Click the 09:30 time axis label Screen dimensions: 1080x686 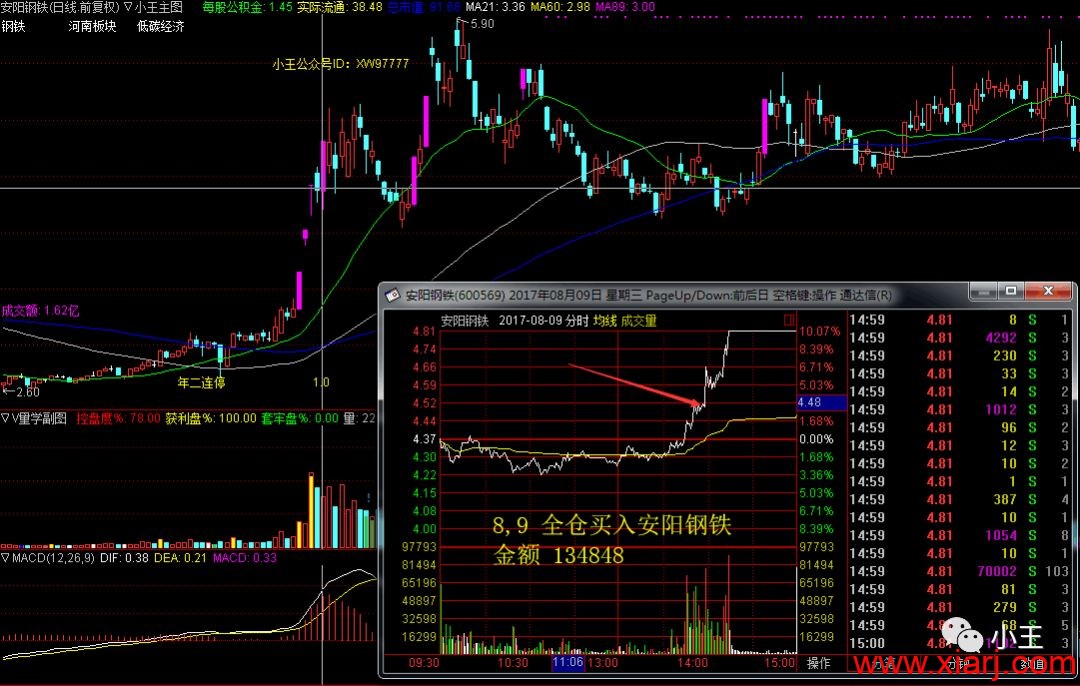pos(424,663)
